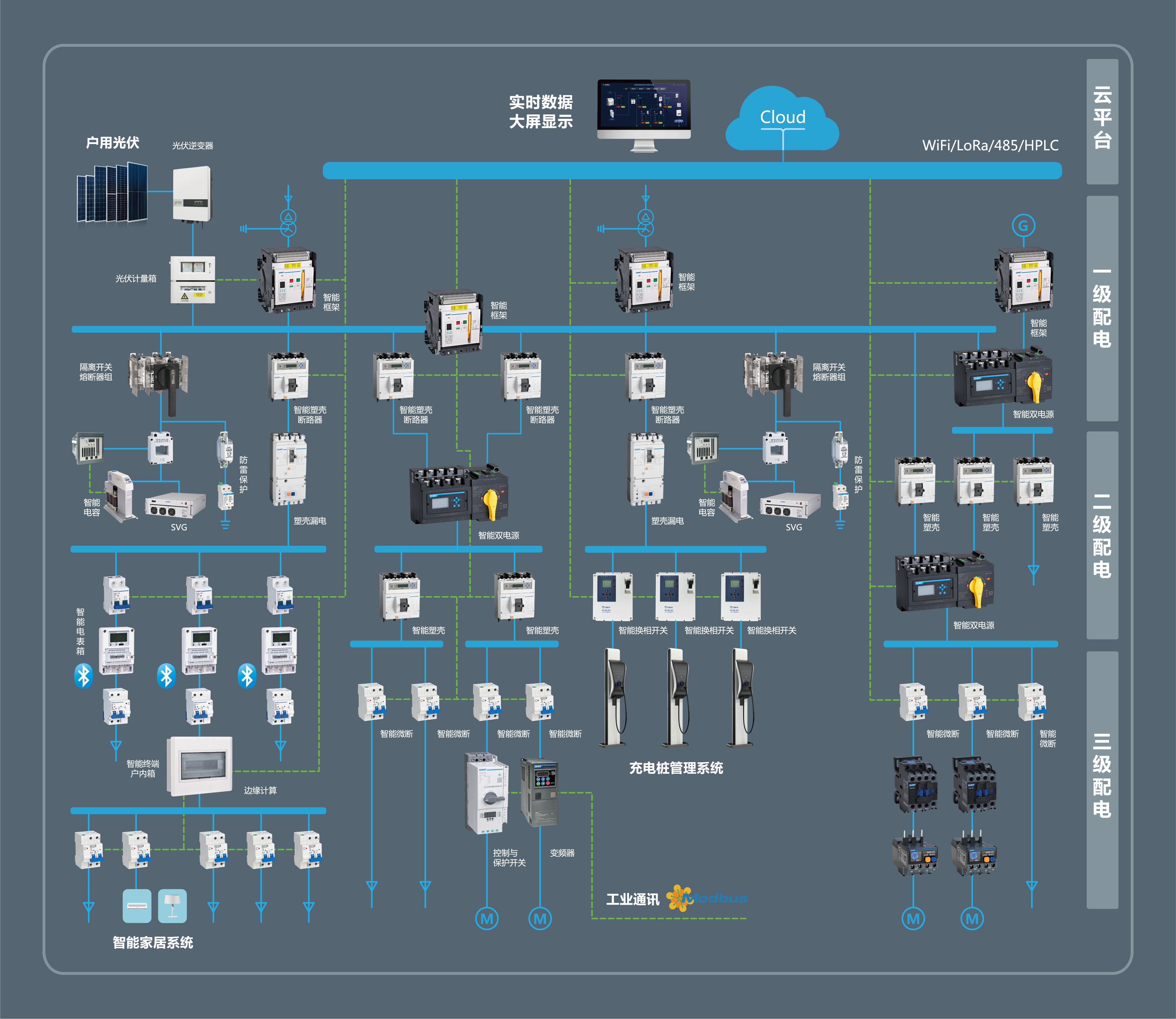Click the 光伏计量箱 metering box

[193, 279]
